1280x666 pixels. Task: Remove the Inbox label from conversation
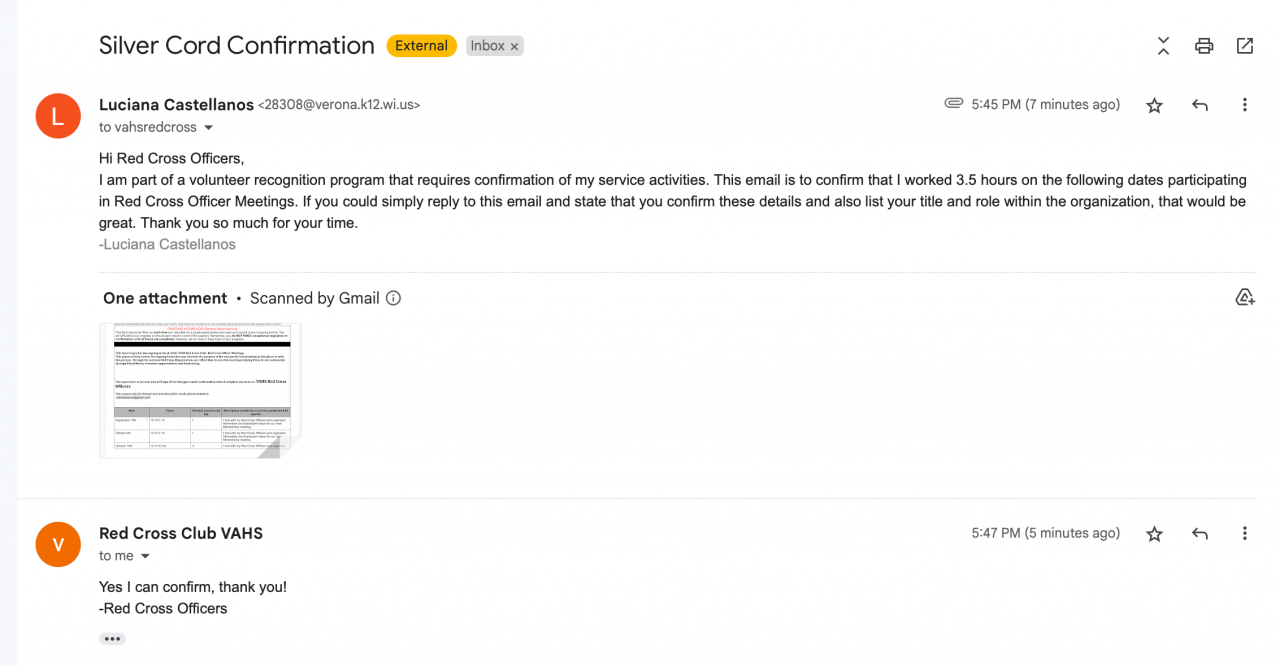(515, 47)
